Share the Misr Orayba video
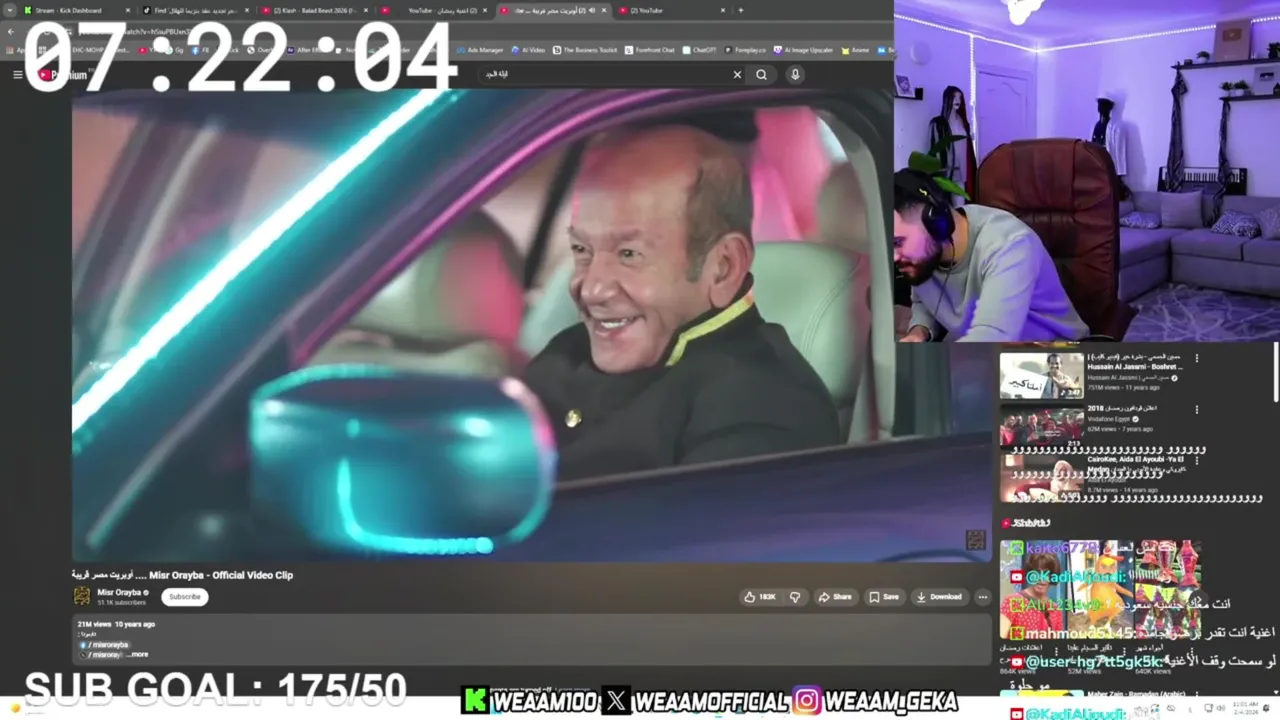 (835, 597)
